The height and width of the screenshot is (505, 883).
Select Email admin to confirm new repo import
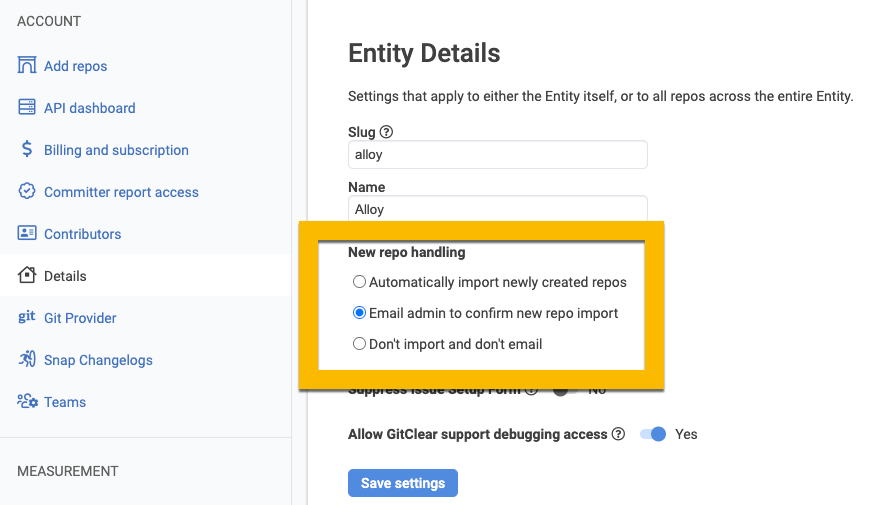(x=360, y=313)
